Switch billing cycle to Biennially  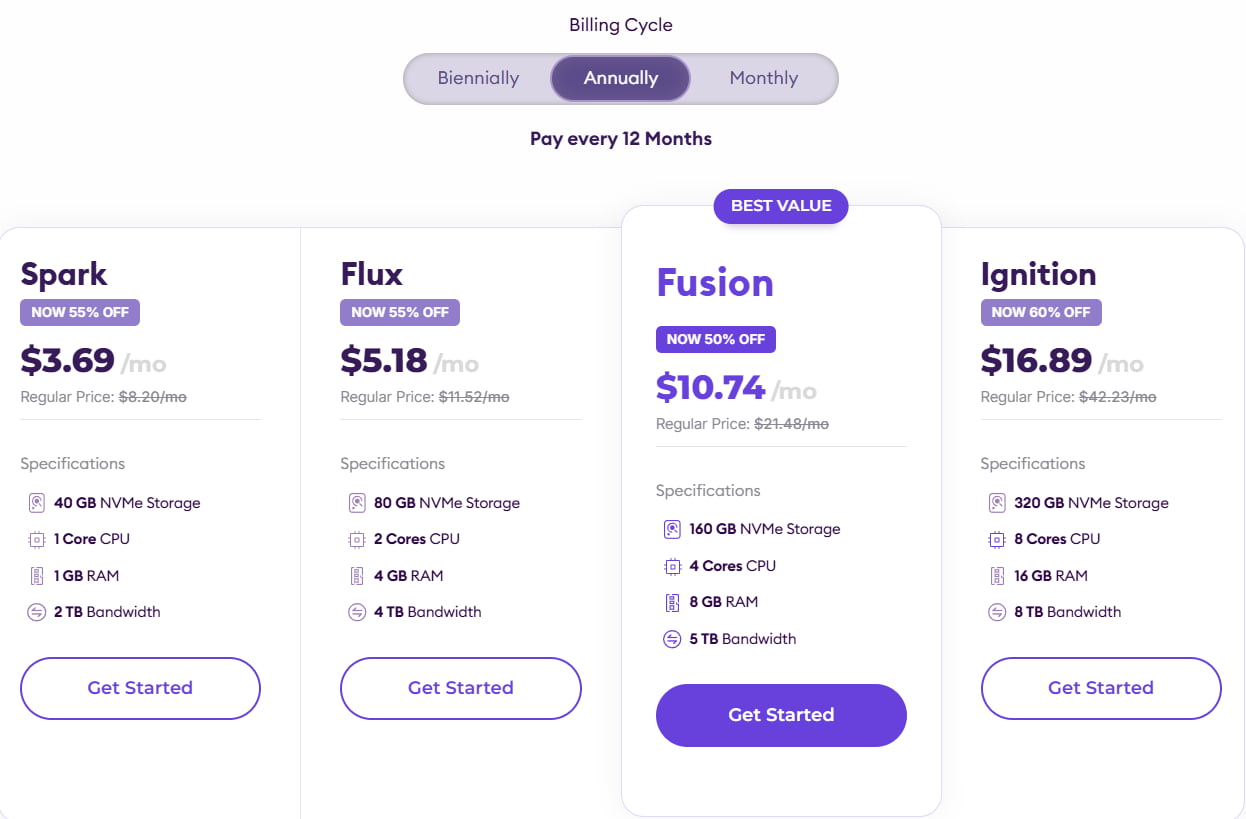[478, 78]
